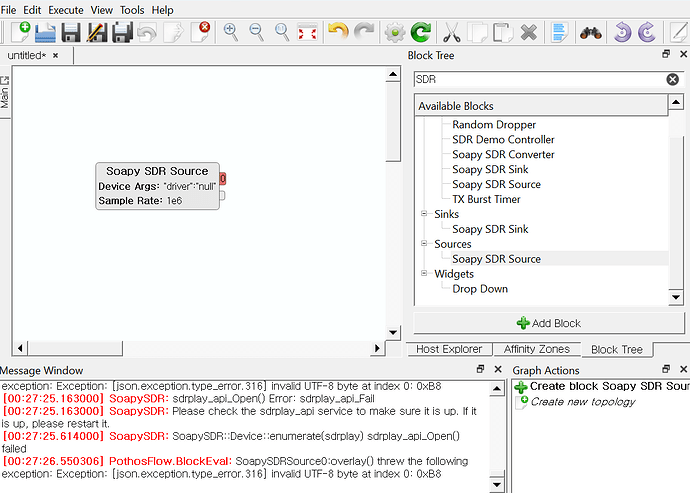Select 'Create block Soapy SDR Source' graph action
Screen dimensions: 690x493
[x=602, y=386]
